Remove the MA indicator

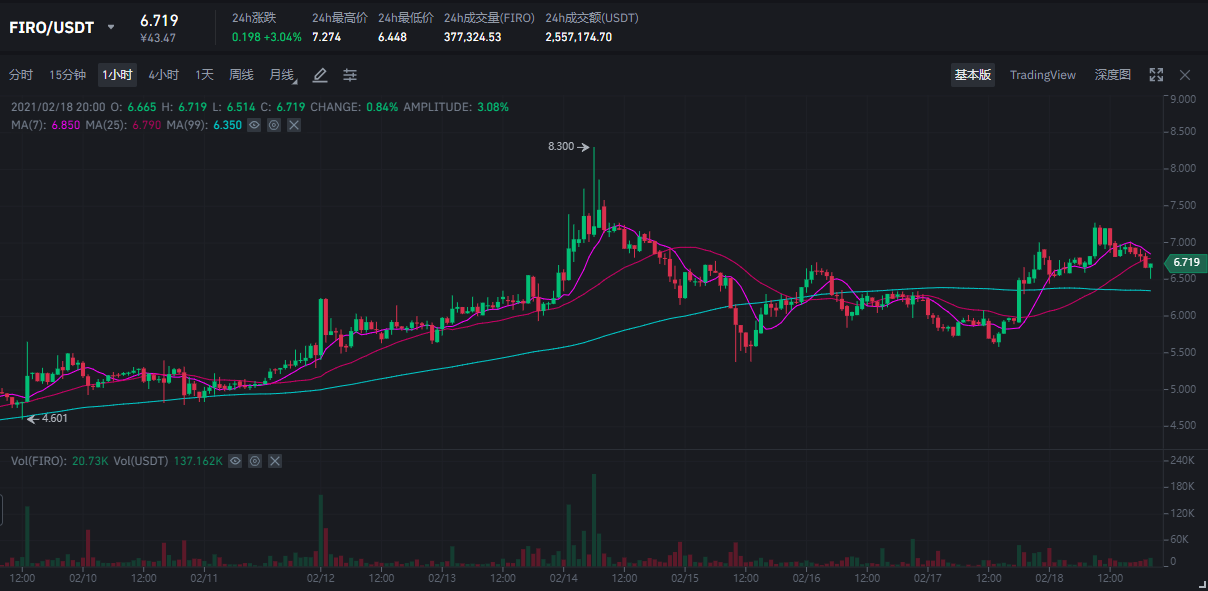[x=294, y=125]
